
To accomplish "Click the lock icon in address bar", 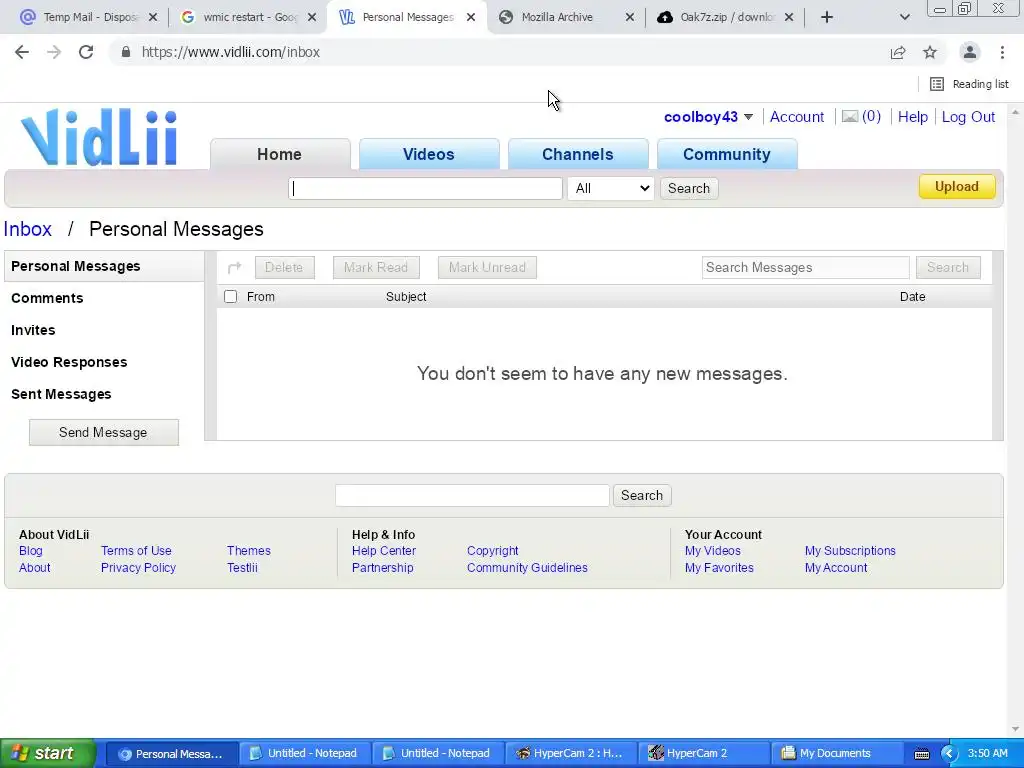I will pyautogui.click(x=126, y=52).
